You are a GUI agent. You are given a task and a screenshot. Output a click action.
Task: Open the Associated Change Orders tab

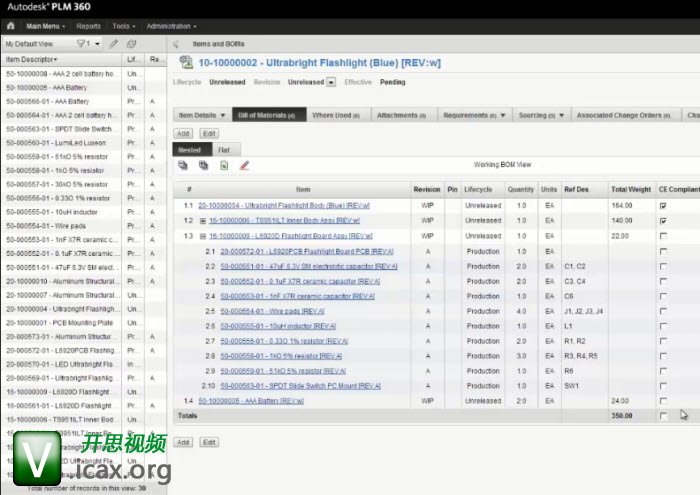pyautogui.click(x=623, y=115)
